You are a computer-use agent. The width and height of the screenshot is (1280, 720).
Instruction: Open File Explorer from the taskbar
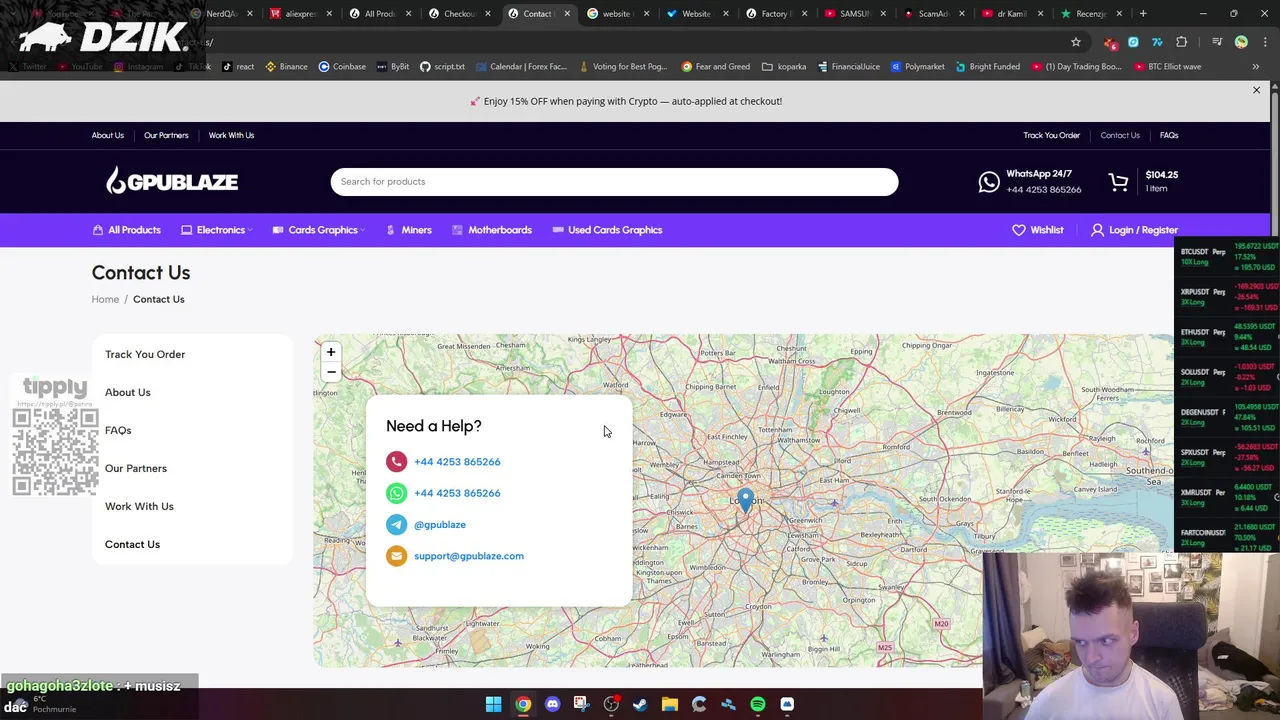[x=669, y=704]
